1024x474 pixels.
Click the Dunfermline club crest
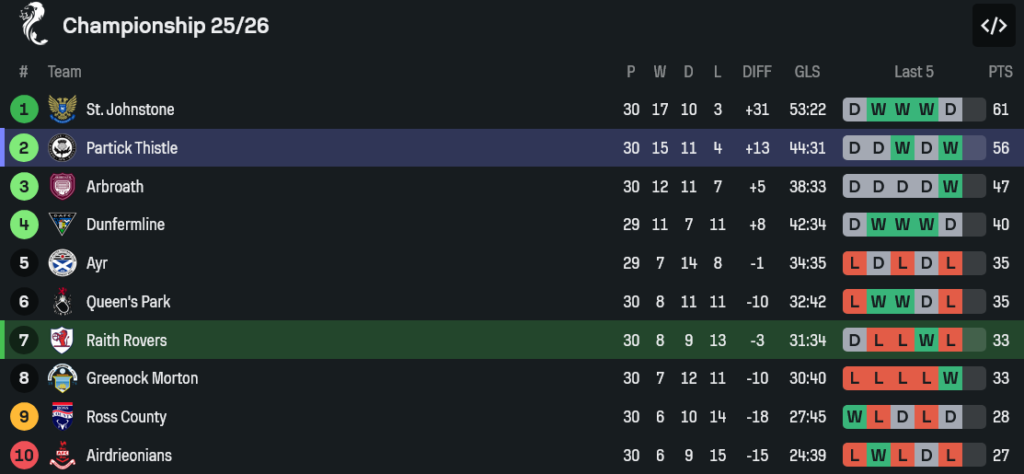click(x=63, y=225)
